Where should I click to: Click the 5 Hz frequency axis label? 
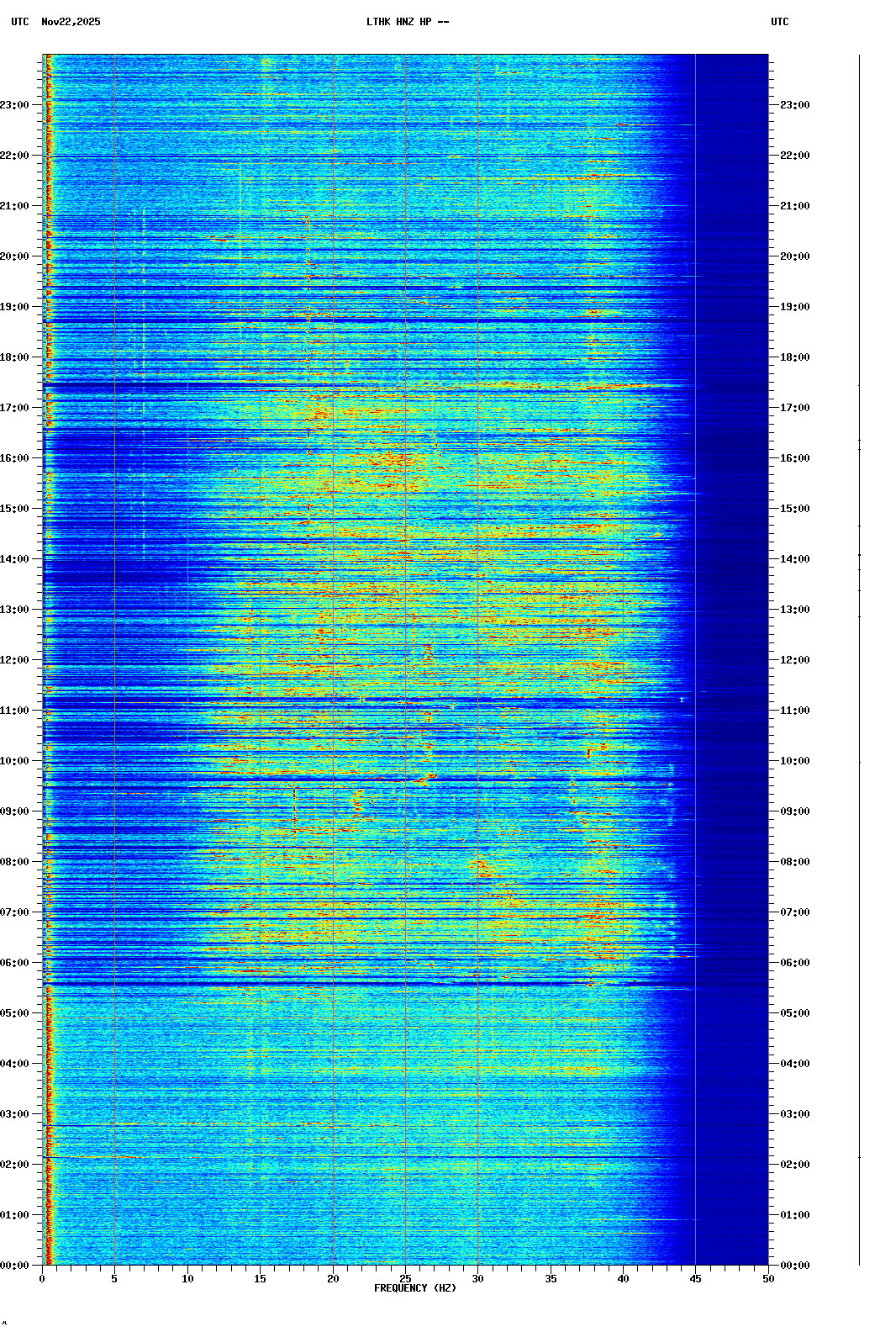pyautogui.click(x=114, y=1279)
